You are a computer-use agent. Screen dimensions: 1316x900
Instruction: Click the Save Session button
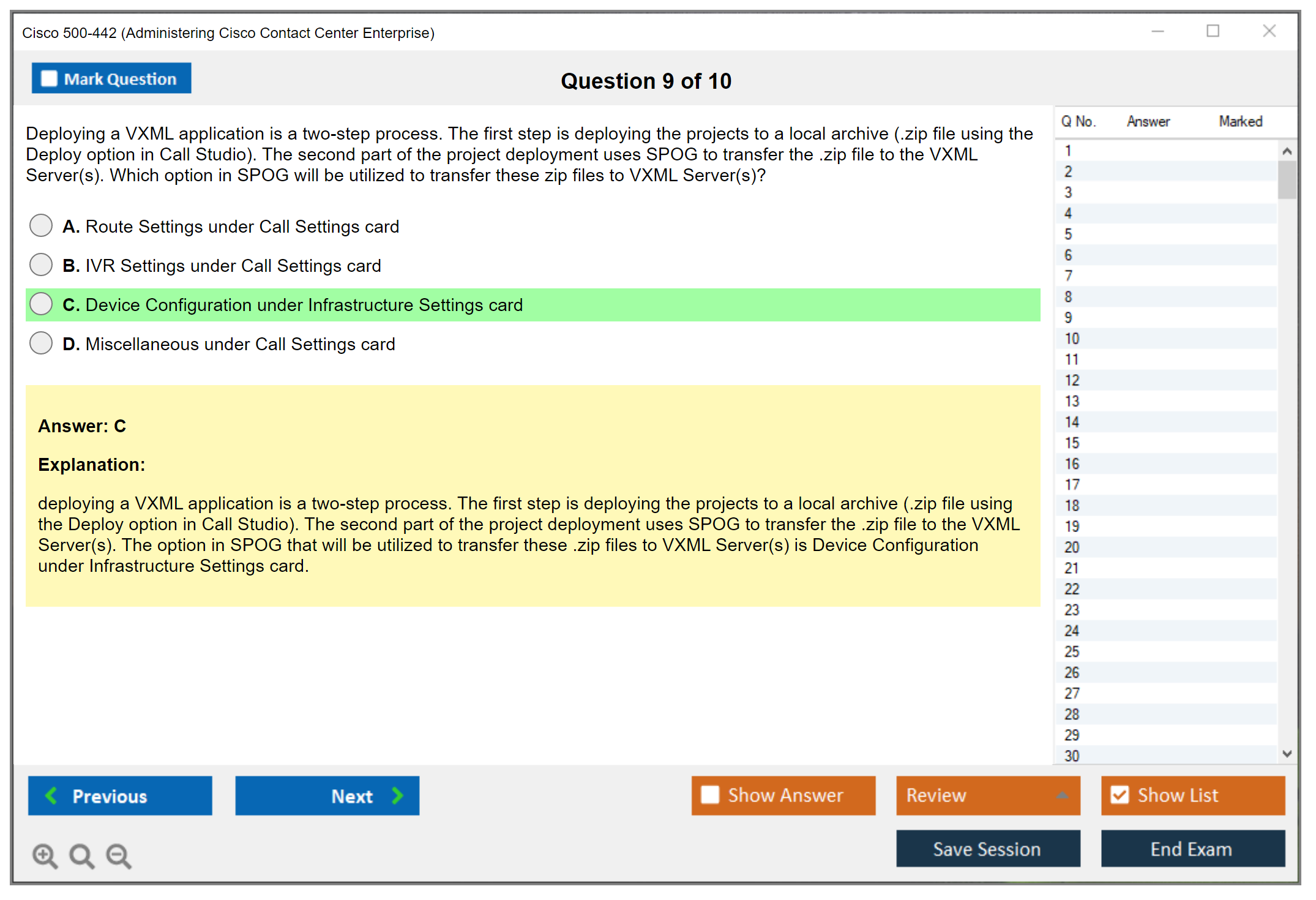pyautogui.click(x=987, y=849)
